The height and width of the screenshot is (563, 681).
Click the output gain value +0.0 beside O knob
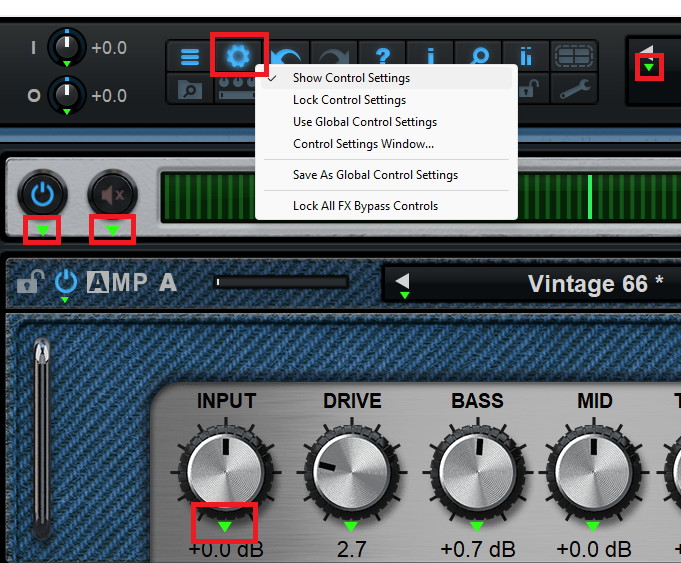pos(109,96)
